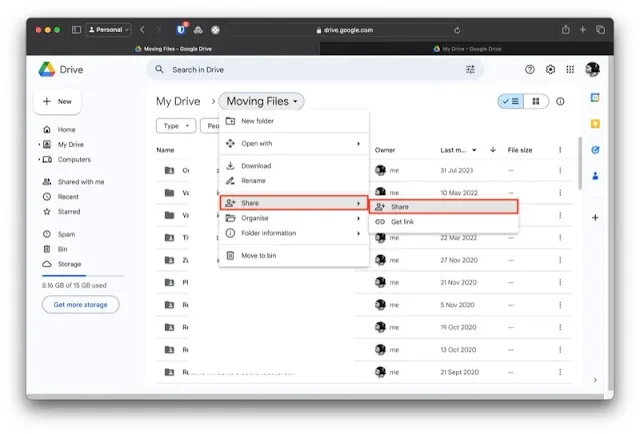Reload the page in Safari
This screenshot has width=640, height=434.
pyautogui.click(x=457, y=30)
